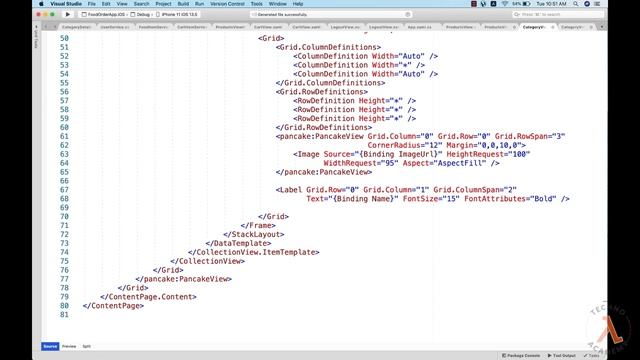Image resolution: width=640 pixels, height=360 pixels.
Task: Click '</CollectionView.ItemTemplate>' on line 74
Action: tap(253, 252)
